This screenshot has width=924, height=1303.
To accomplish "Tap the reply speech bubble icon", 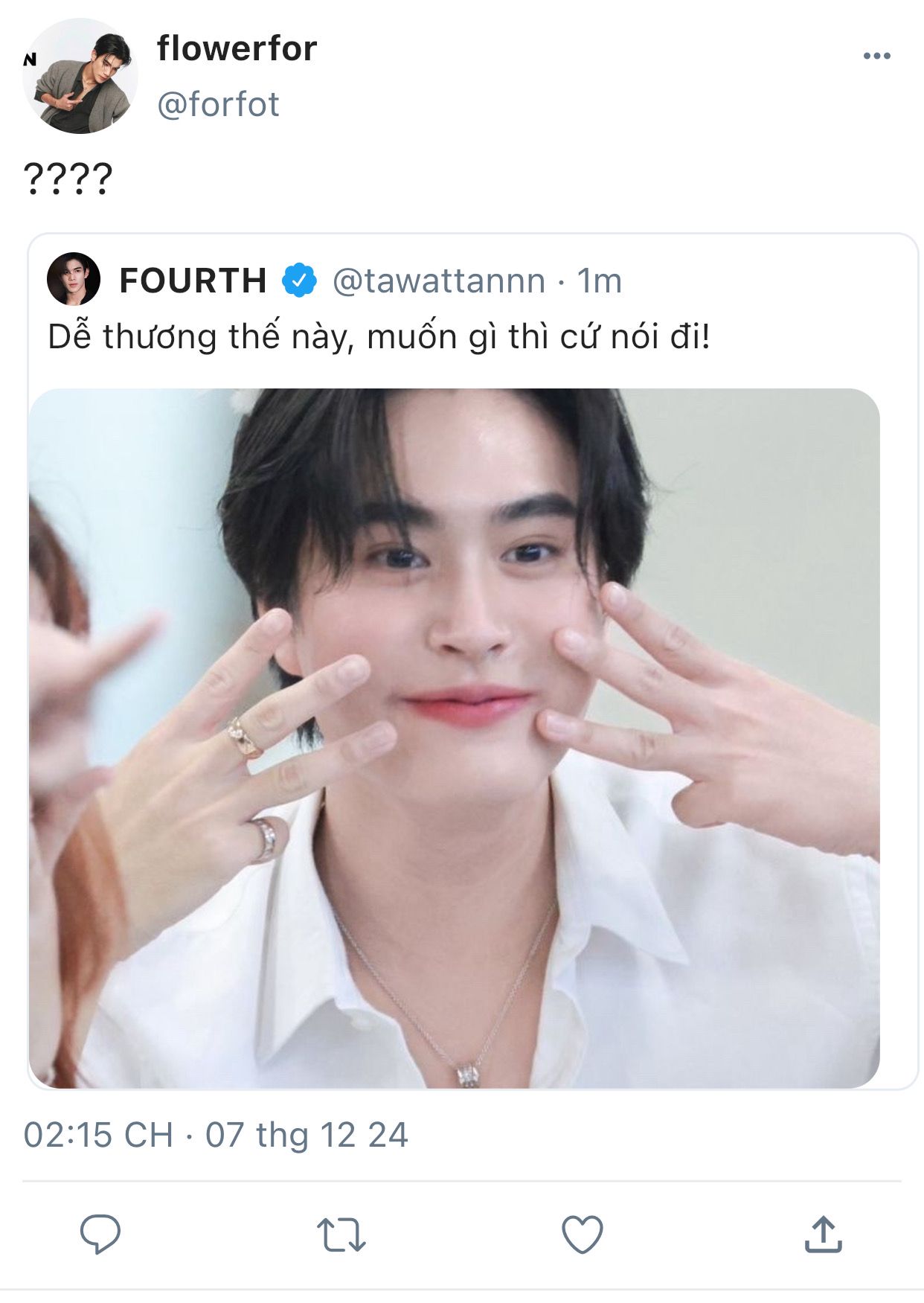I will (x=100, y=1234).
